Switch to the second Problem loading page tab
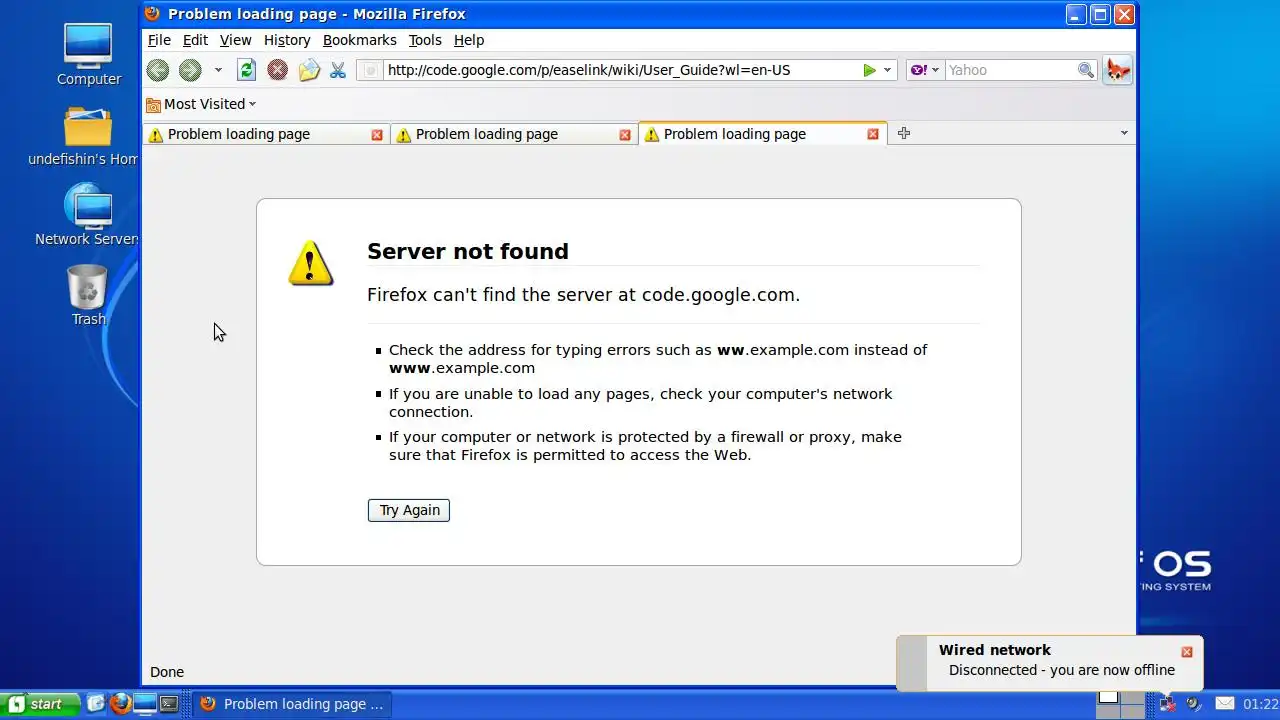This screenshot has width=1280, height=720. [513, 134]
